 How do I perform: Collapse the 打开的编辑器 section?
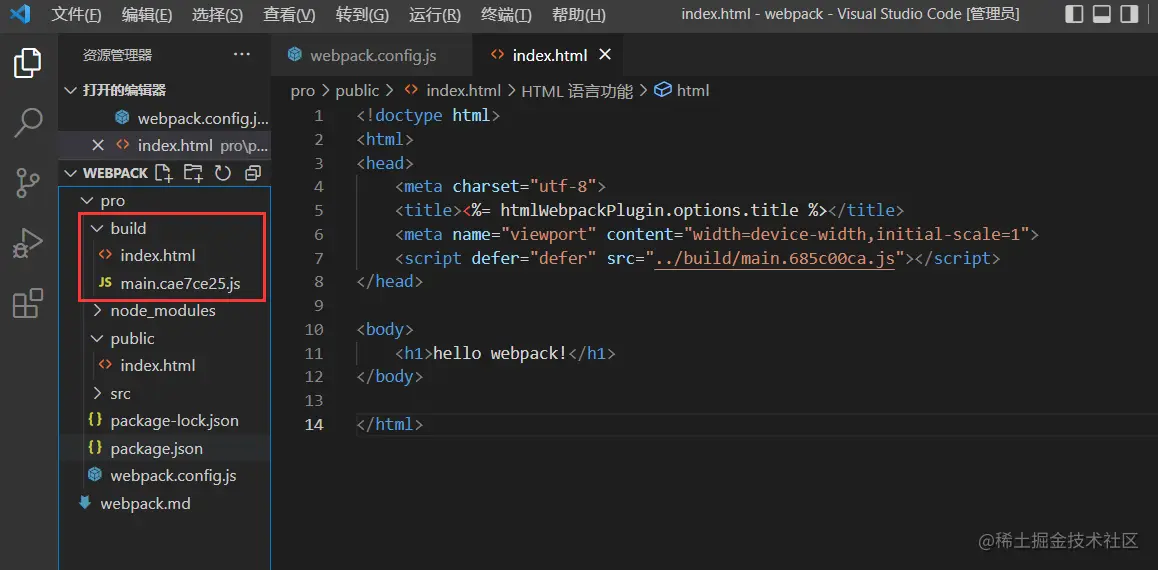[71, 90]
